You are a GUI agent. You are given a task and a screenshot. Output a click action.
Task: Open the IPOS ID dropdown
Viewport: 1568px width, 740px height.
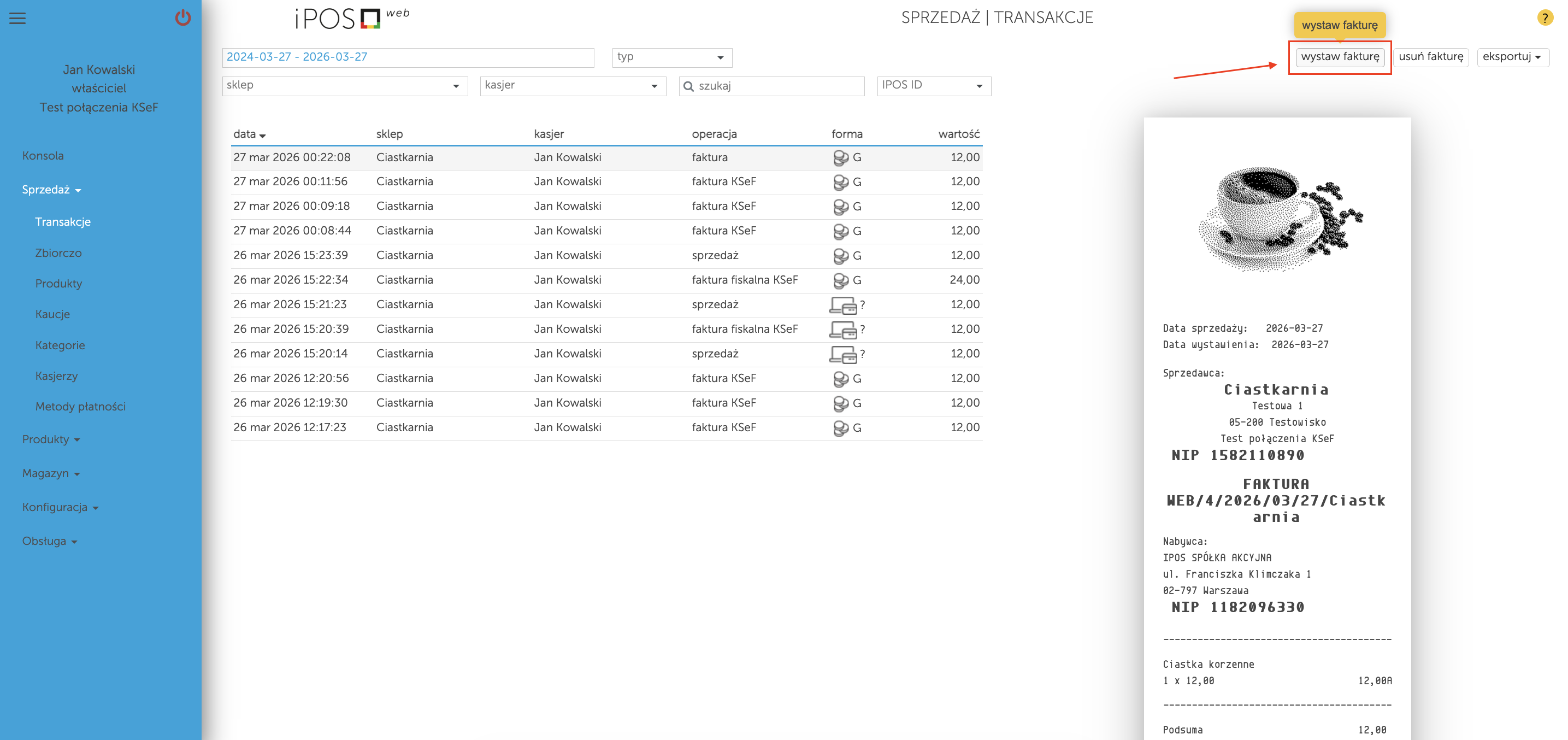[933, 86]
